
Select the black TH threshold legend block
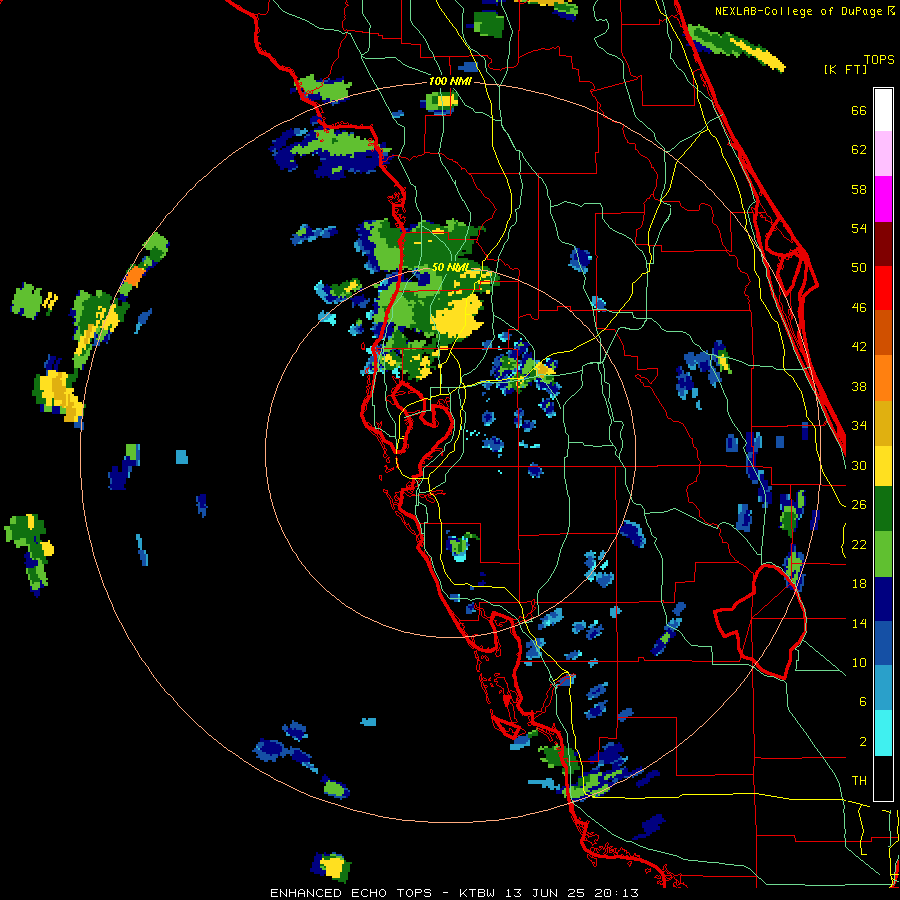(883, 778)
